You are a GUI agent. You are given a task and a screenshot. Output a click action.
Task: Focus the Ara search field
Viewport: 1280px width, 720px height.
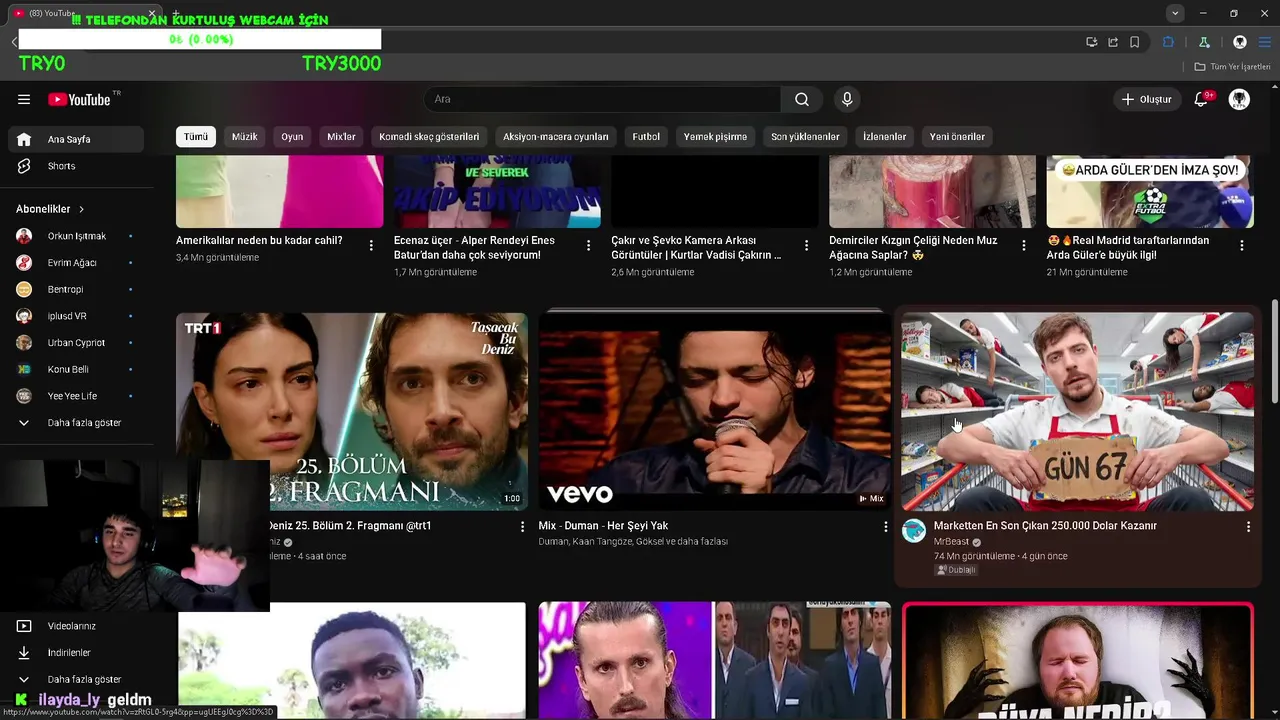[602, 99]
